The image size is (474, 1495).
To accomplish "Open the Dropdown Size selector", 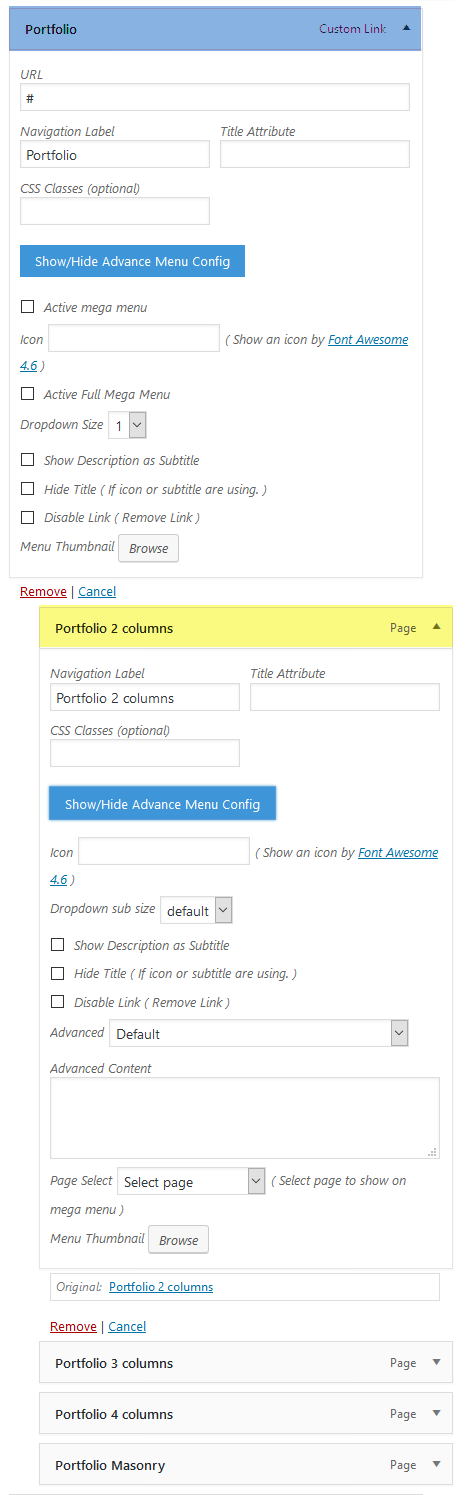I will point(128,425).
